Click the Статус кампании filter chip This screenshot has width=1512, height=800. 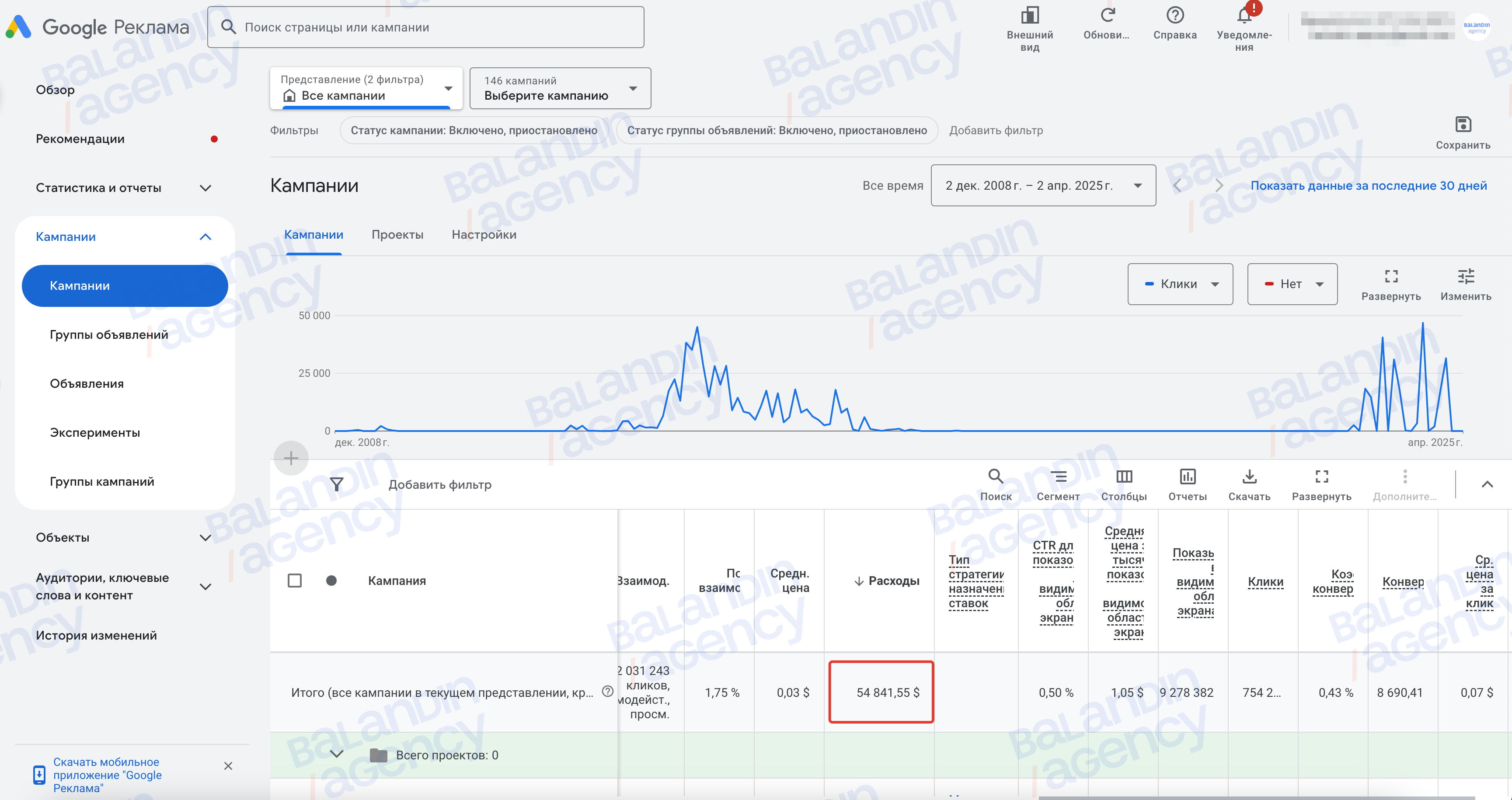click(474, 130)
